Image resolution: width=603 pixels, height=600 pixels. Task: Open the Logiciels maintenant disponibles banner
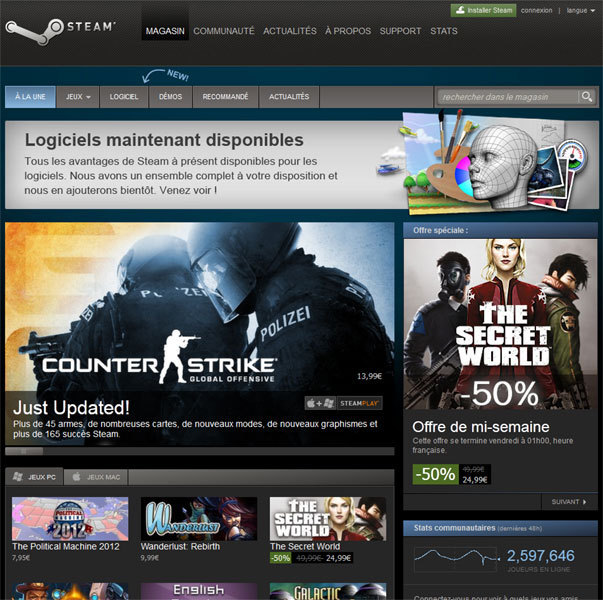(302, 165)
